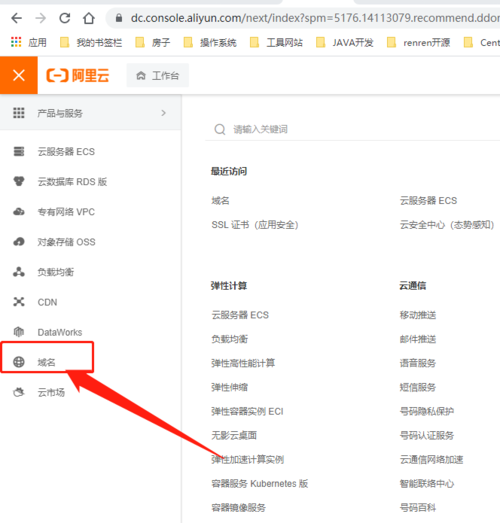Open 无影云桌面 link

tap(234, 435)
